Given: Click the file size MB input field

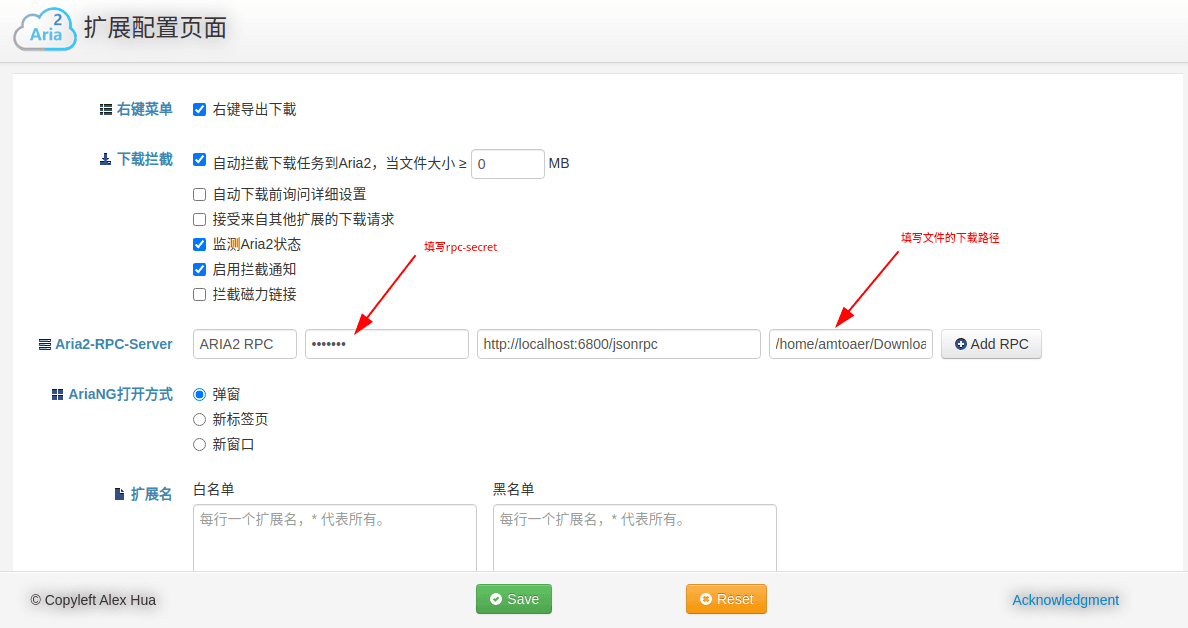Looking at the screenshot, I should point(508,164).
